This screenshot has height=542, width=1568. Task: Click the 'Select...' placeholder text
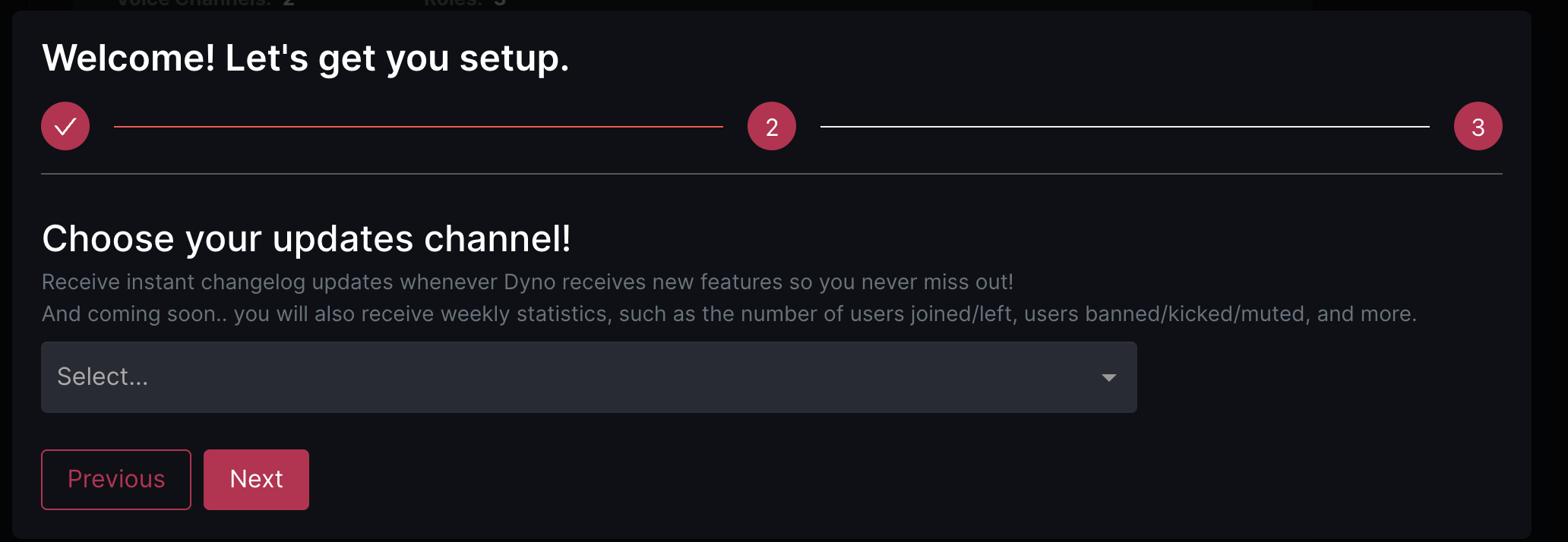[103, 377]
